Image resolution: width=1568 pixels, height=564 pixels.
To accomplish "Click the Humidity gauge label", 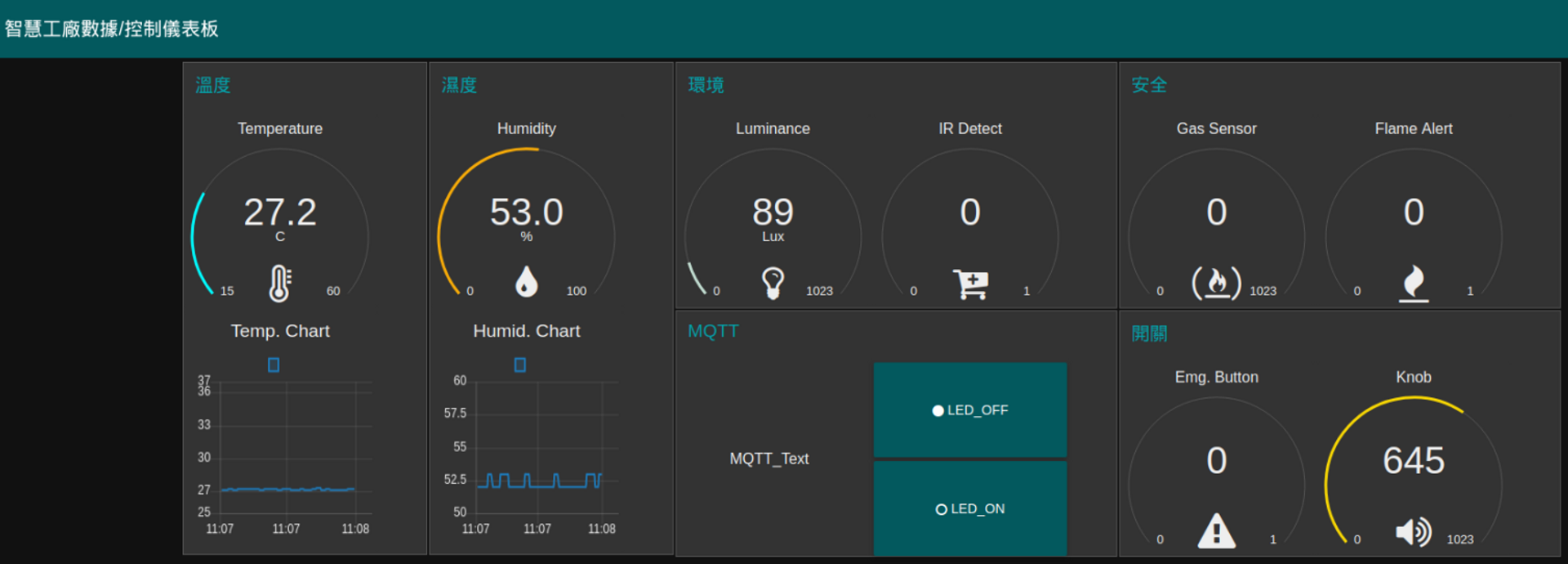I will click(x=527, y=128).
